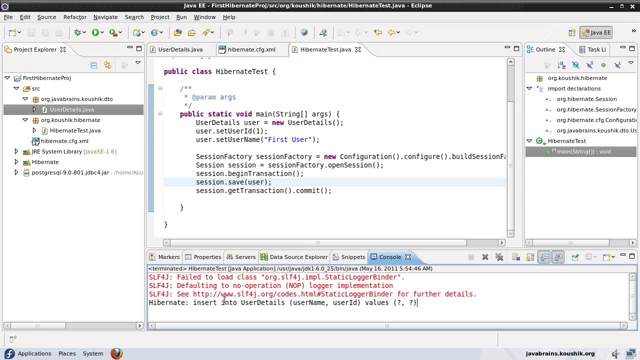Click the Run Last Tool icon
The image size is (640, 360).
pyautogui.click(x=113, y=33)
